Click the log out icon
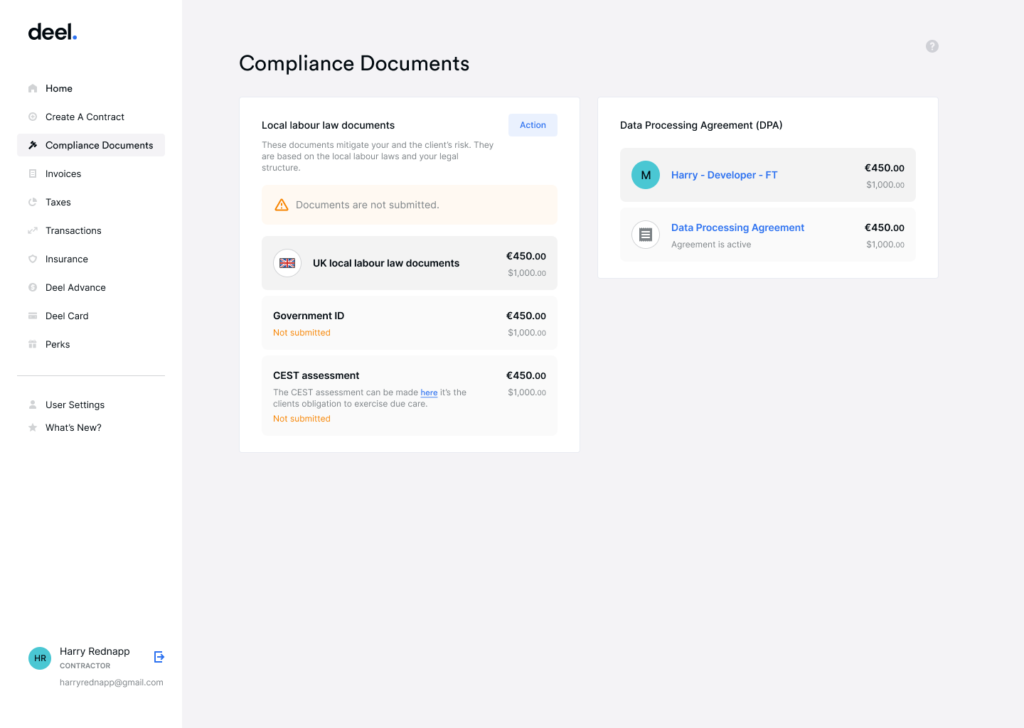The height and width of the screenshot is (728, 1024). pyautogui.click(x=159, y=657)
